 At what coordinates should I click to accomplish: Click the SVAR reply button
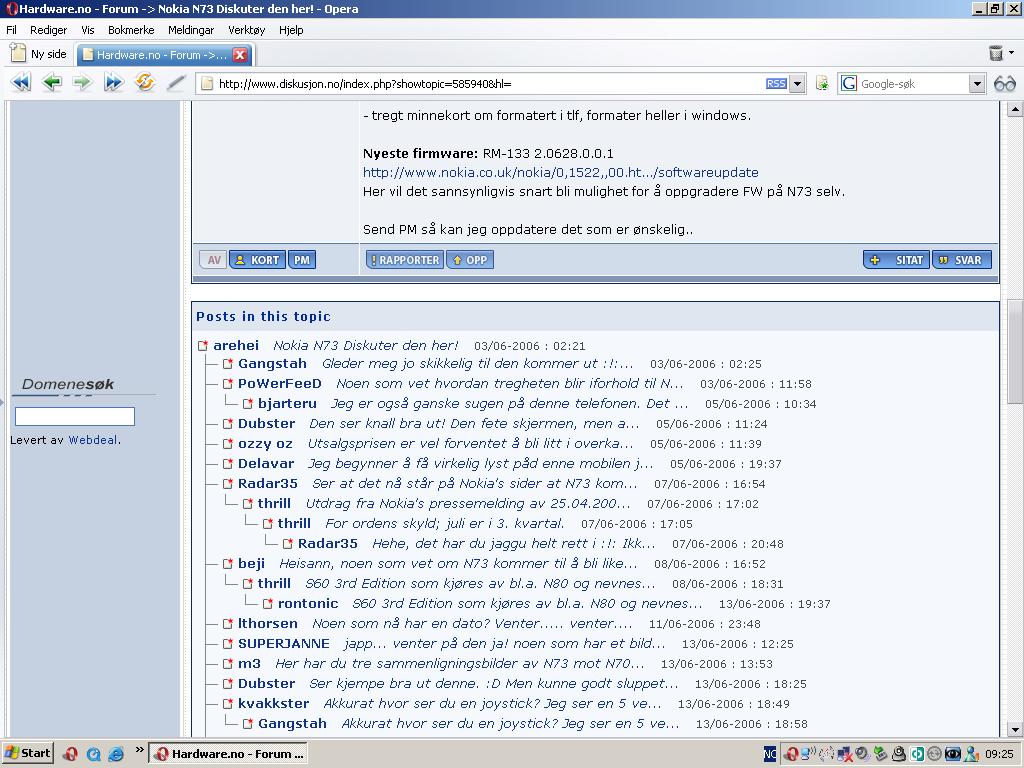coord(962,260)
